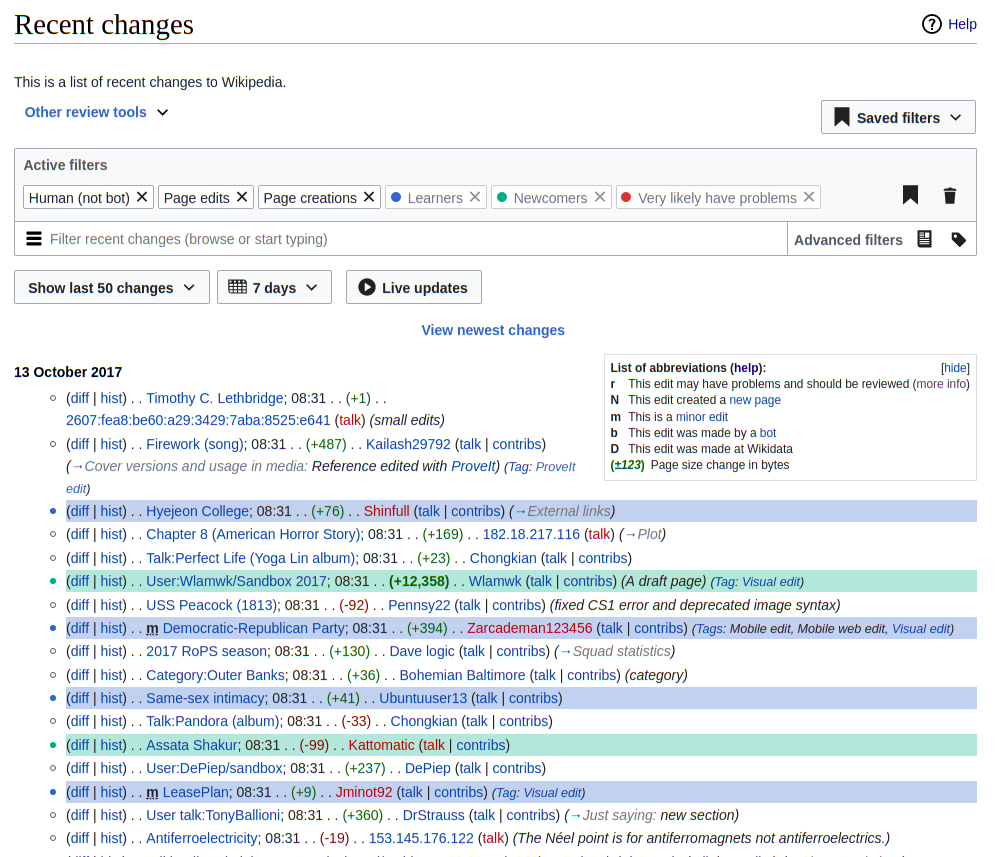Screen dimensions: 995x857
Task: Open the Show last 50 changes dropdown
Action: [x=112, y=287]
